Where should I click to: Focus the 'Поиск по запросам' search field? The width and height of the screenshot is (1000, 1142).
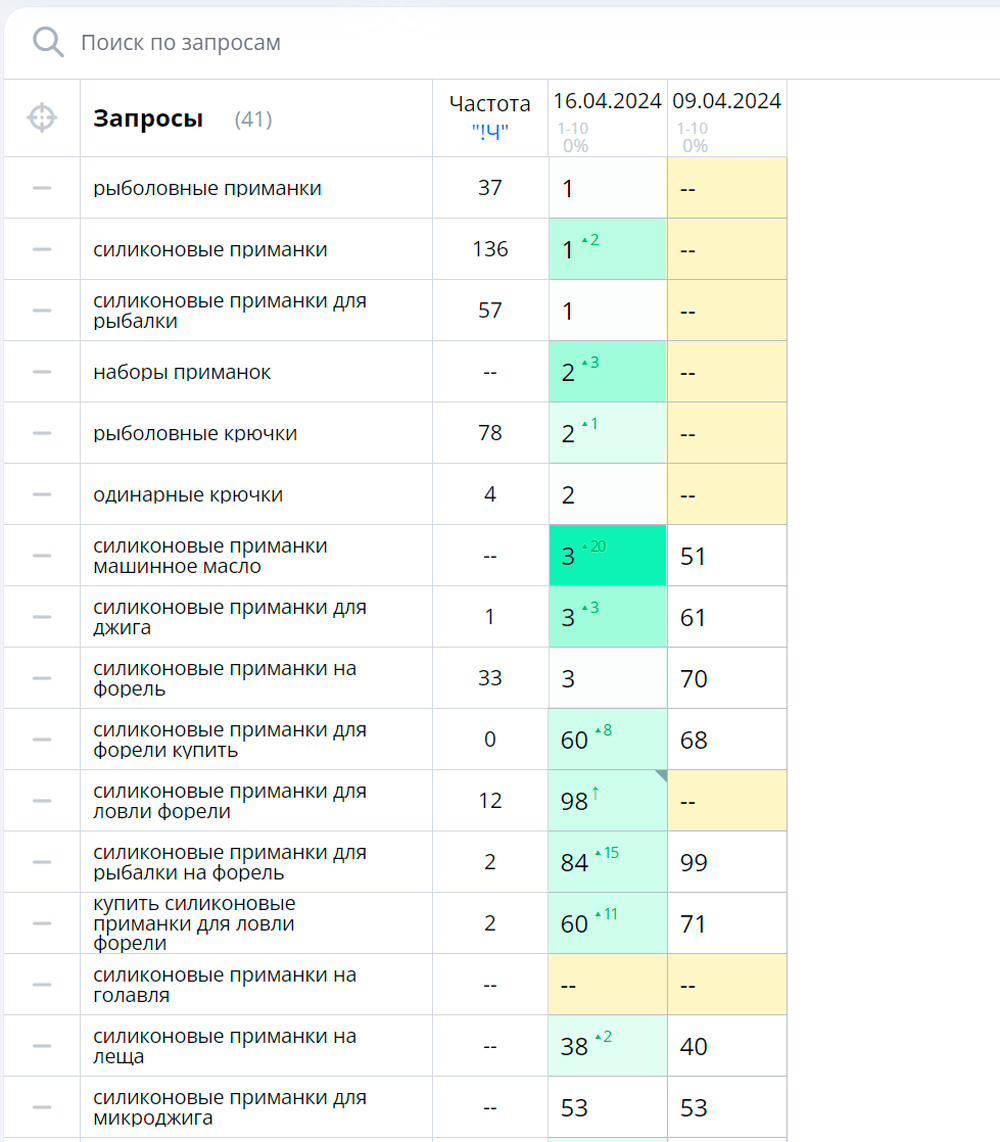[x=510, y=42]
